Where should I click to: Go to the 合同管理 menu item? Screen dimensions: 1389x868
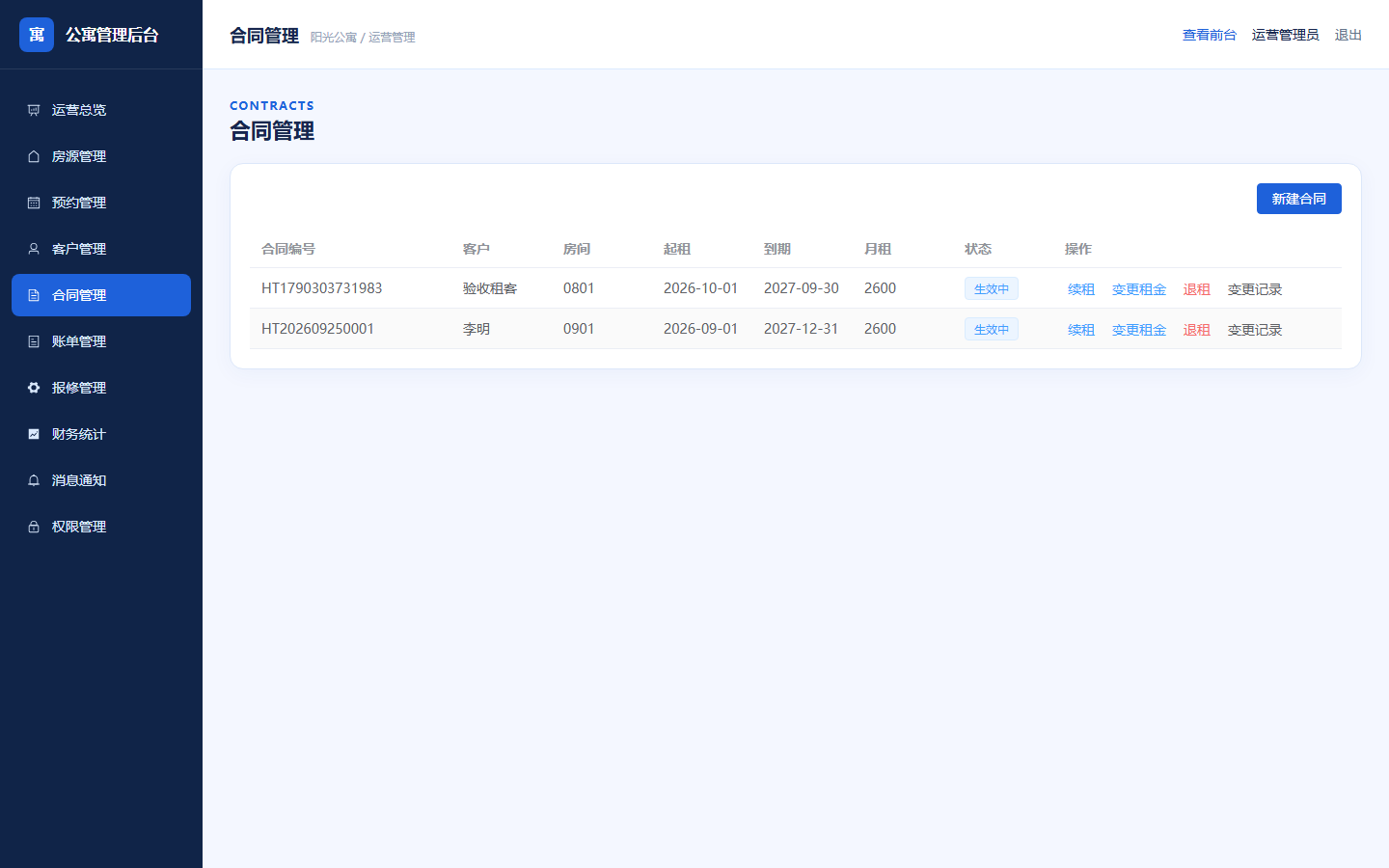(101, 295)
